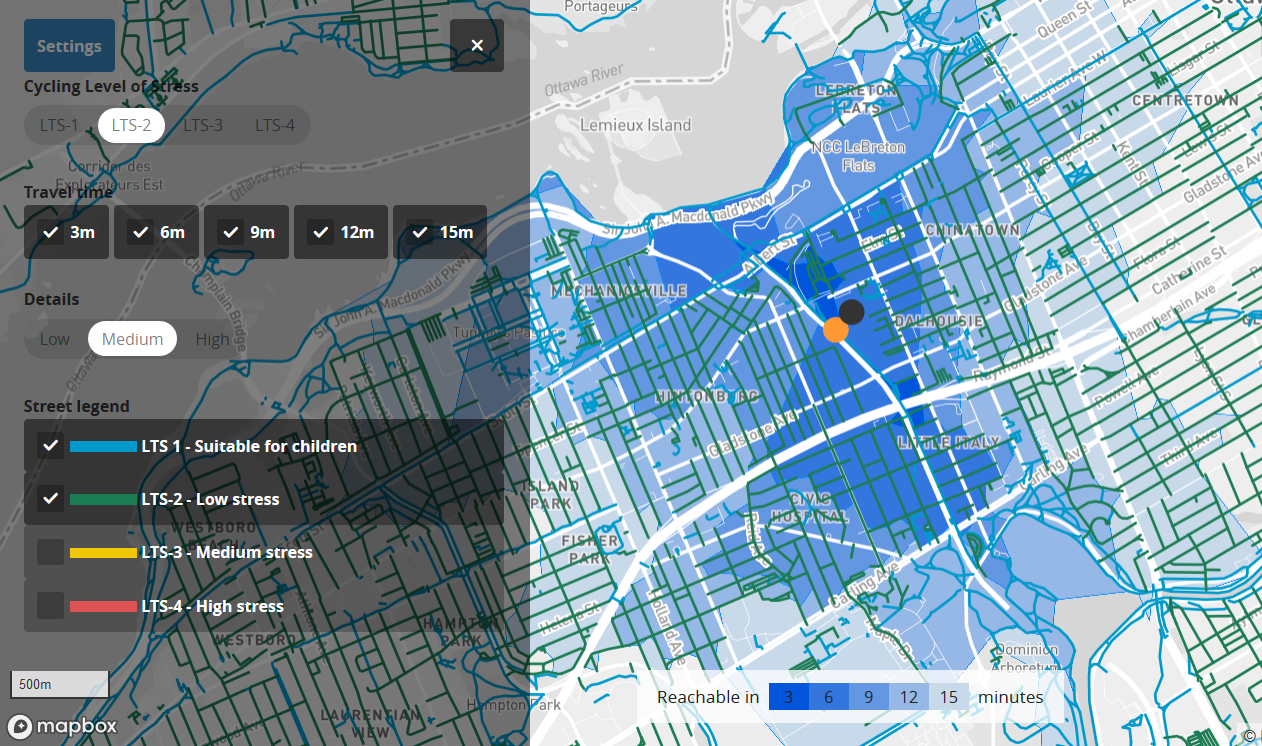
Task: Show LTS-4 High stress streets
Action: (50, 605)
